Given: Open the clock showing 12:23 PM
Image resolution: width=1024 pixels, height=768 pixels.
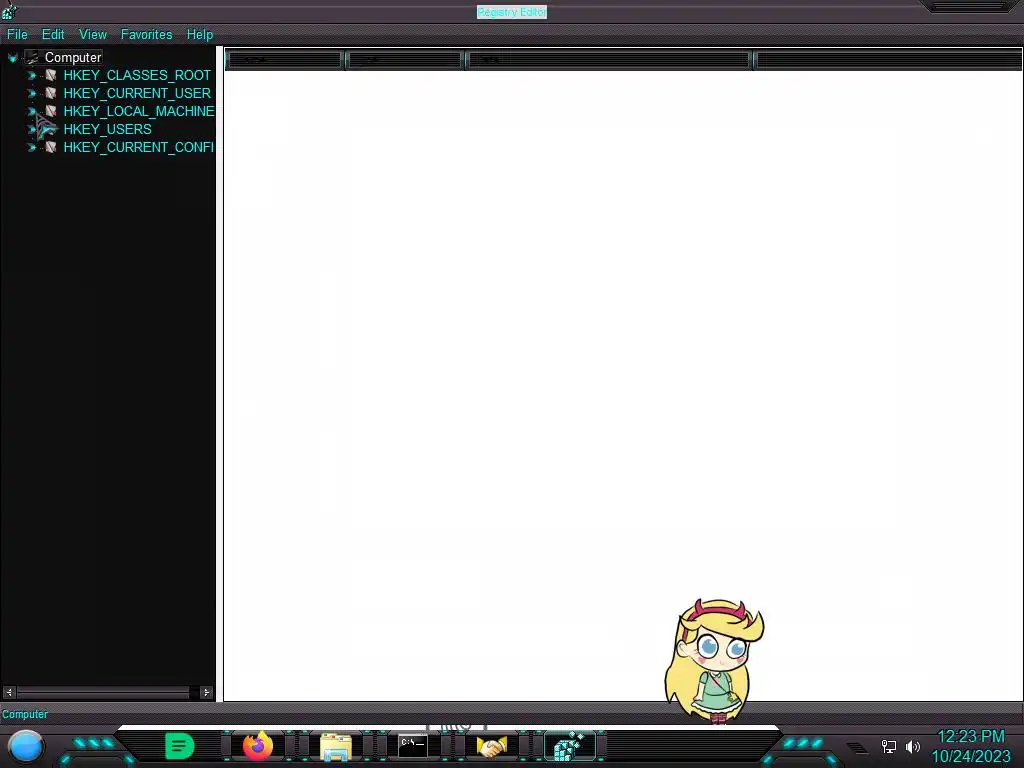Looking at the screenshot, I should pyautogui.click(x=970, y=737).
